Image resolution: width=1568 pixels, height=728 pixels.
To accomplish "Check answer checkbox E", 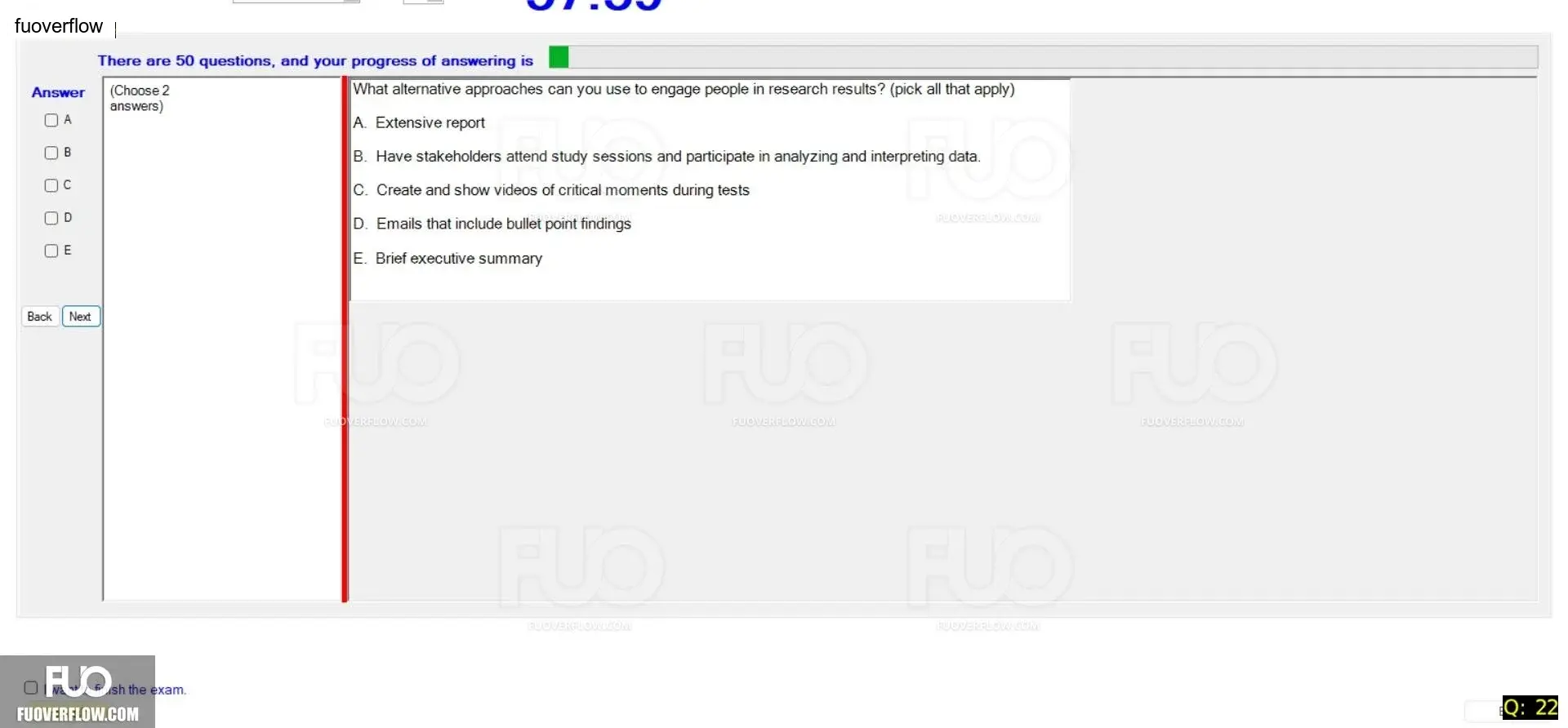I will coord(51,251).
